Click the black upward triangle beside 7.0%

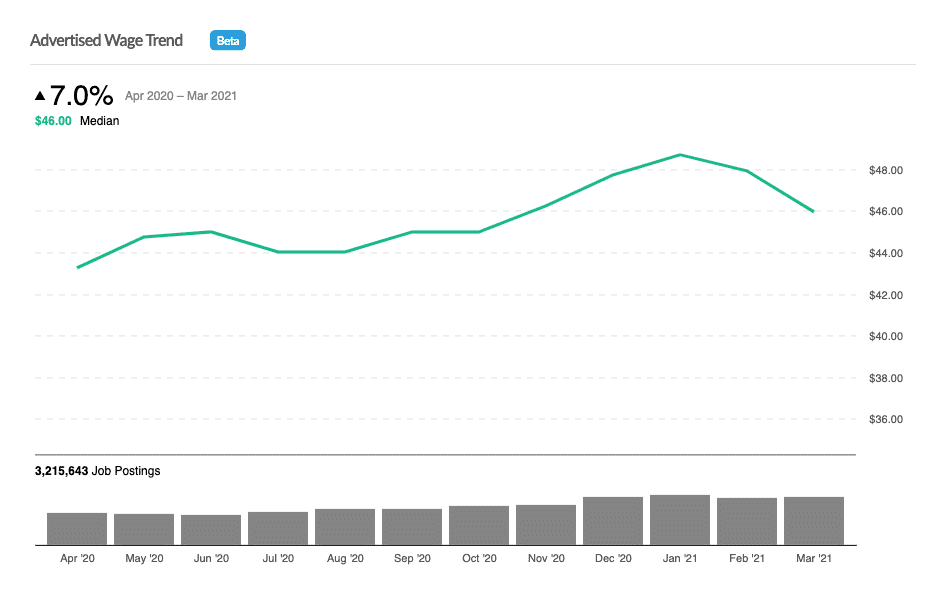pos(40,96)
